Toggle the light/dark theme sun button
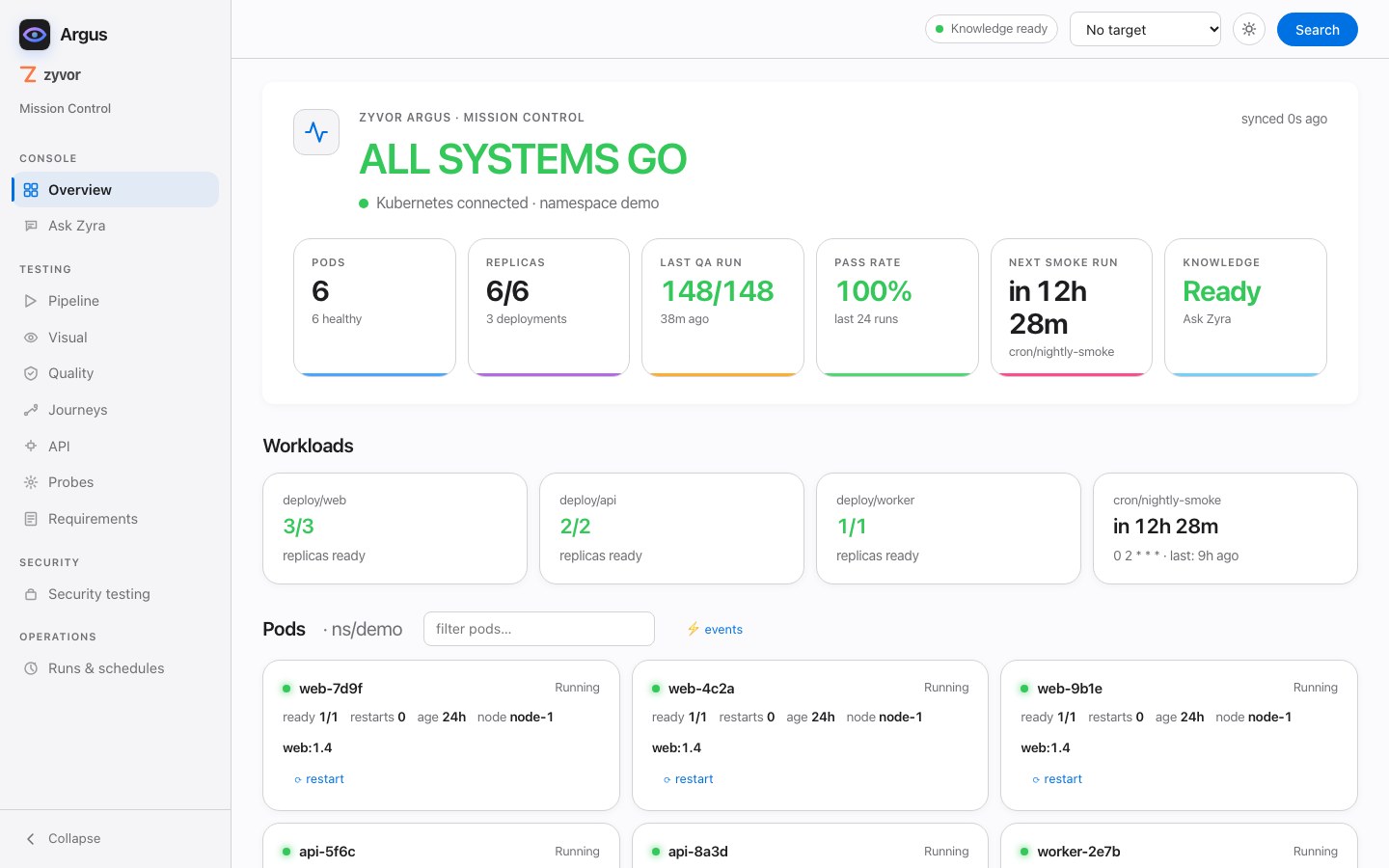1389x868 pixels. coord(1249,29)
